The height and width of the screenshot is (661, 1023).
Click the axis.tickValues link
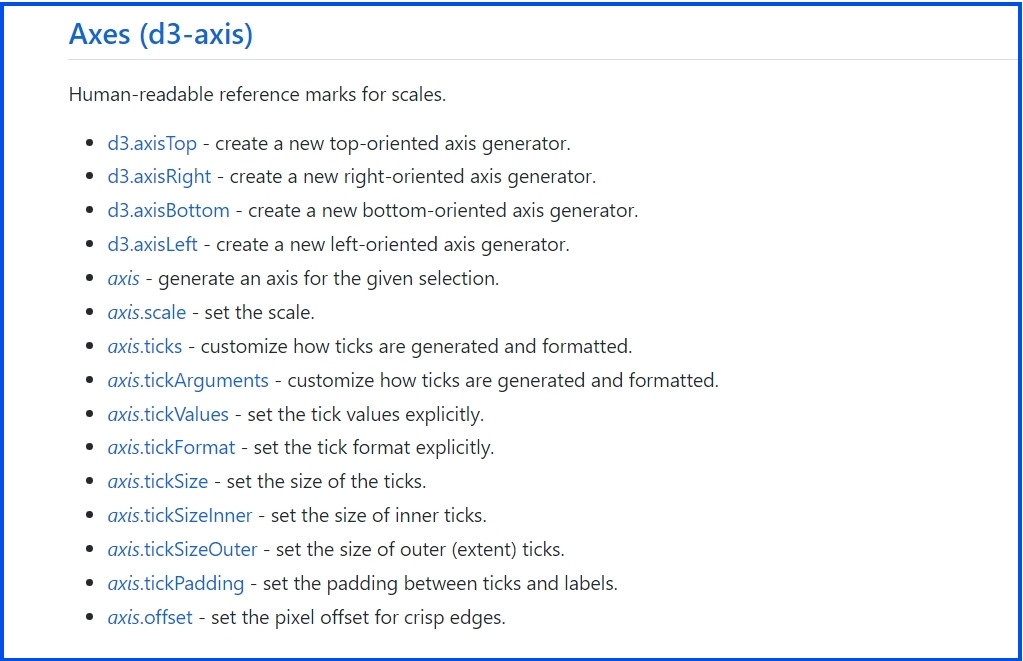pyautogui.click(x=168, y=414)
